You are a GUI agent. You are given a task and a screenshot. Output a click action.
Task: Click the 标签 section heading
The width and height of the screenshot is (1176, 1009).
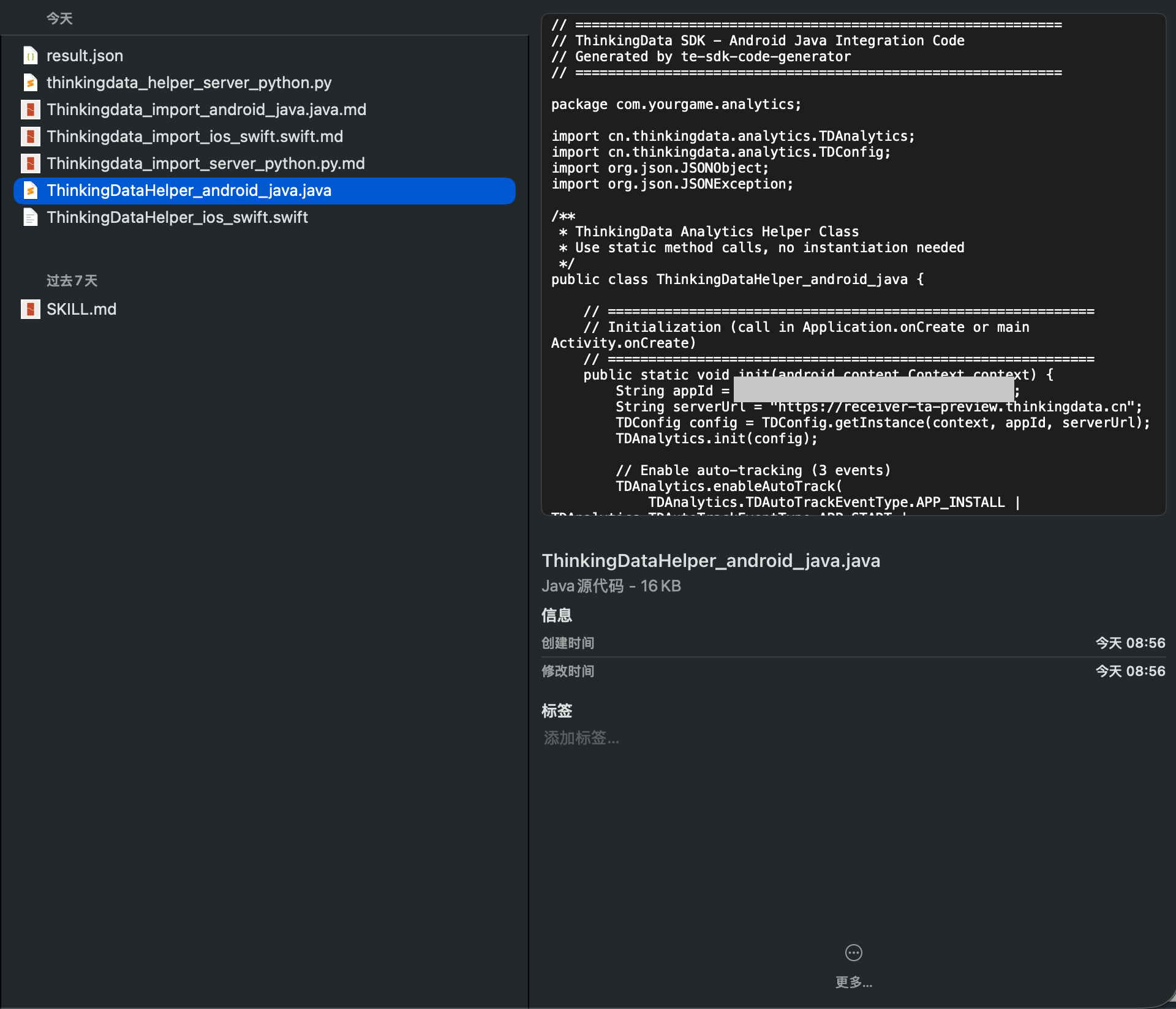pyautogui.click(x=557, y=711)
